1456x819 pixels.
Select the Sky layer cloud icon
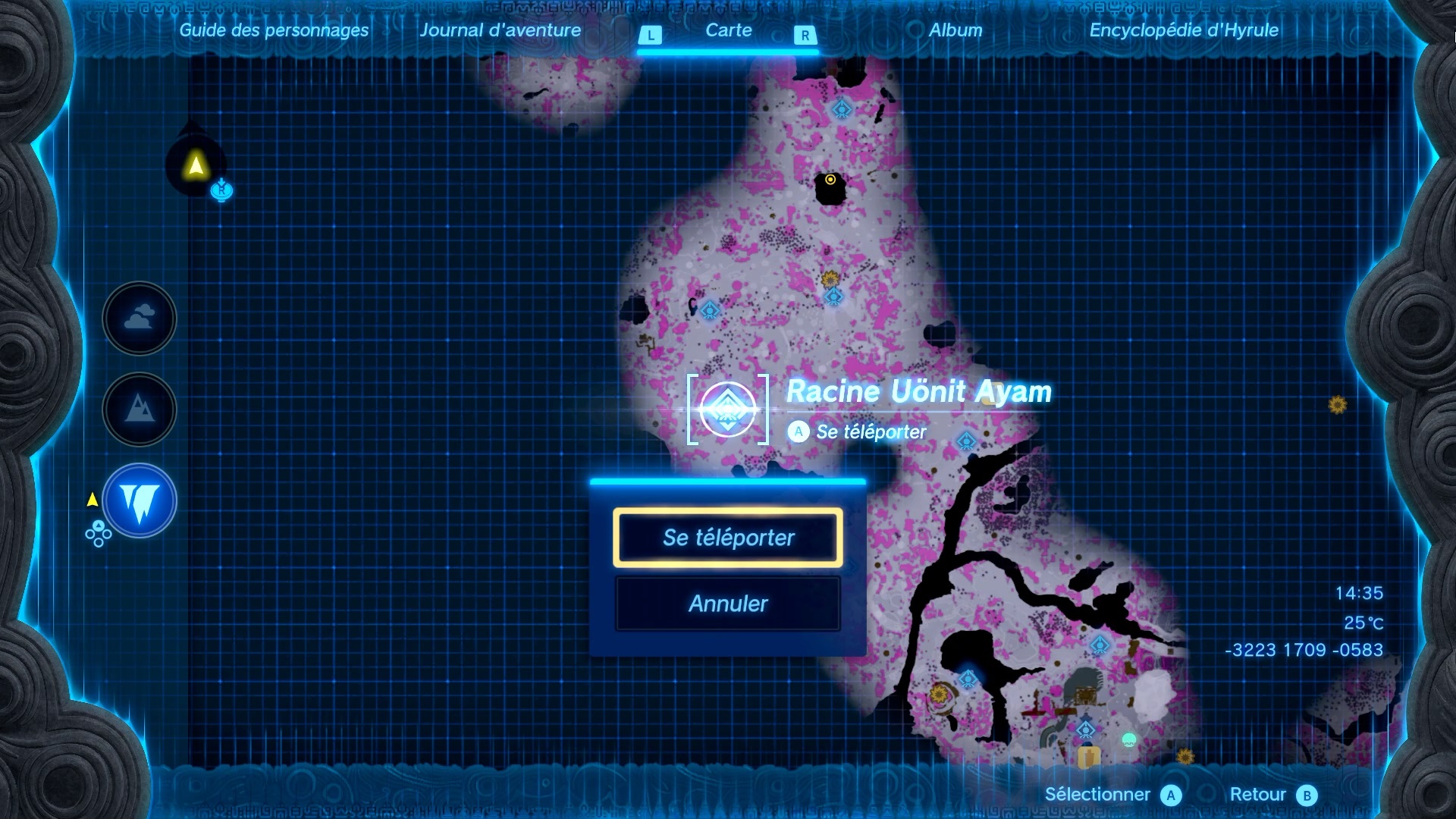point(140,318)
